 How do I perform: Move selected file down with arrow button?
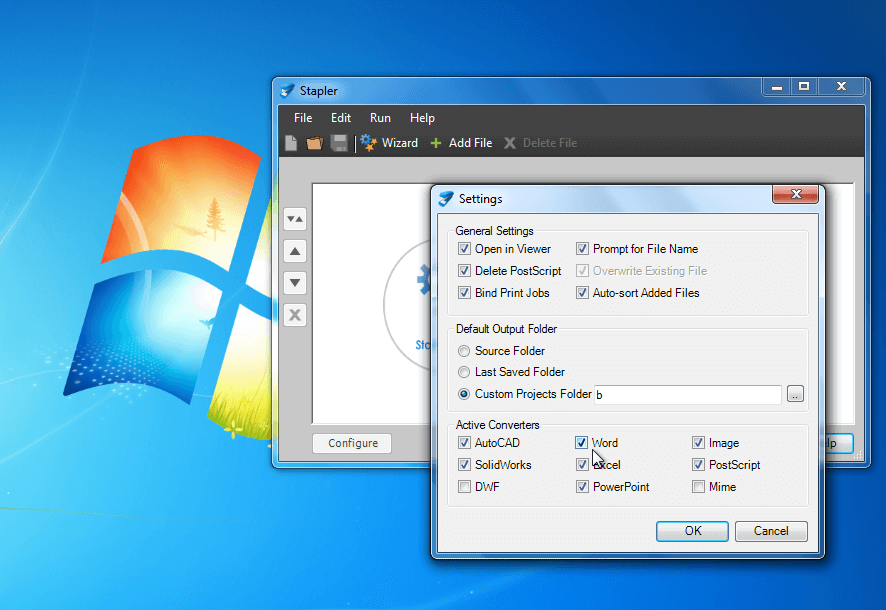[295, 283]
